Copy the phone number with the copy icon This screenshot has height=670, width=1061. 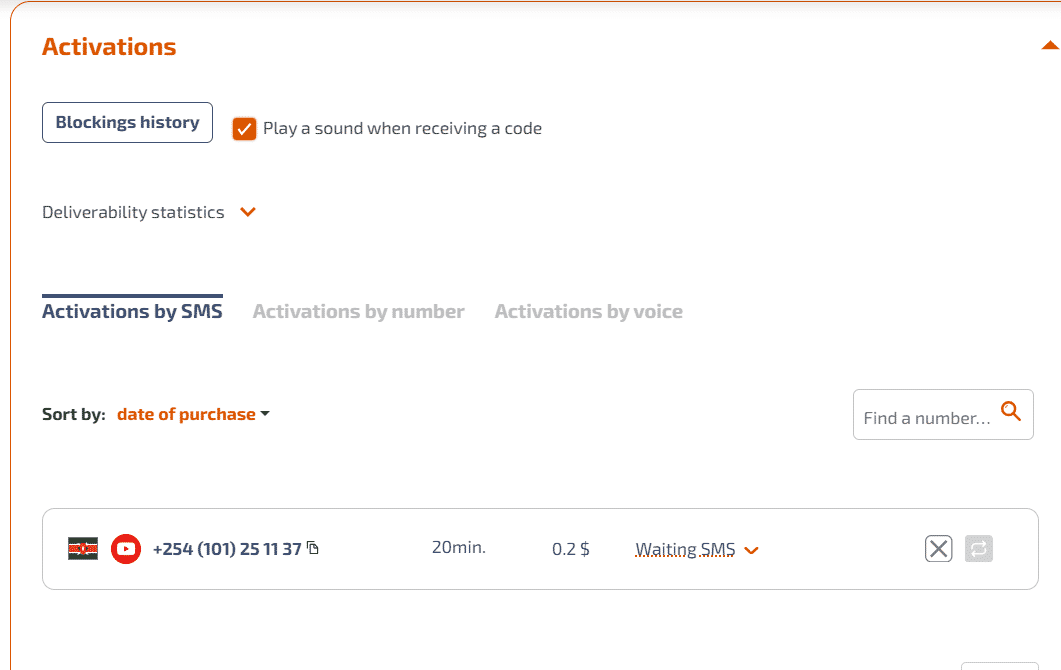click(313, 548)
